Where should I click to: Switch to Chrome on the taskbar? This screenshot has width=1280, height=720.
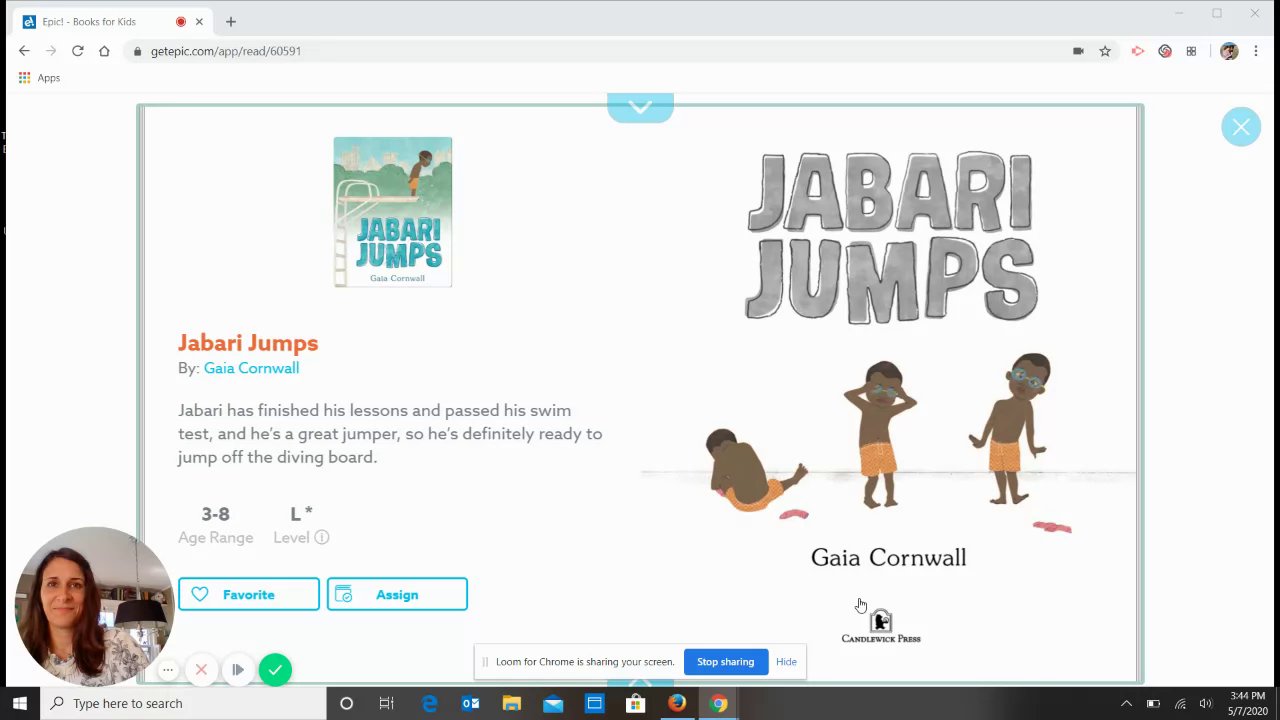[718, 703]
